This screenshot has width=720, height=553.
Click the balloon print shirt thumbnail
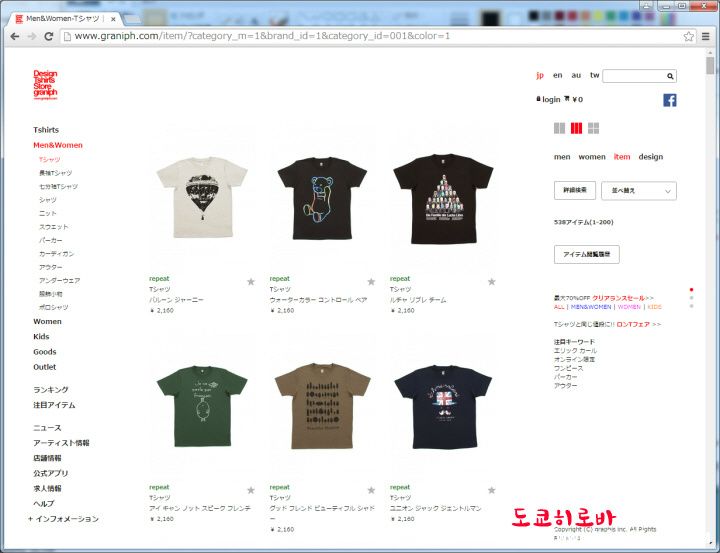(201, 197)
